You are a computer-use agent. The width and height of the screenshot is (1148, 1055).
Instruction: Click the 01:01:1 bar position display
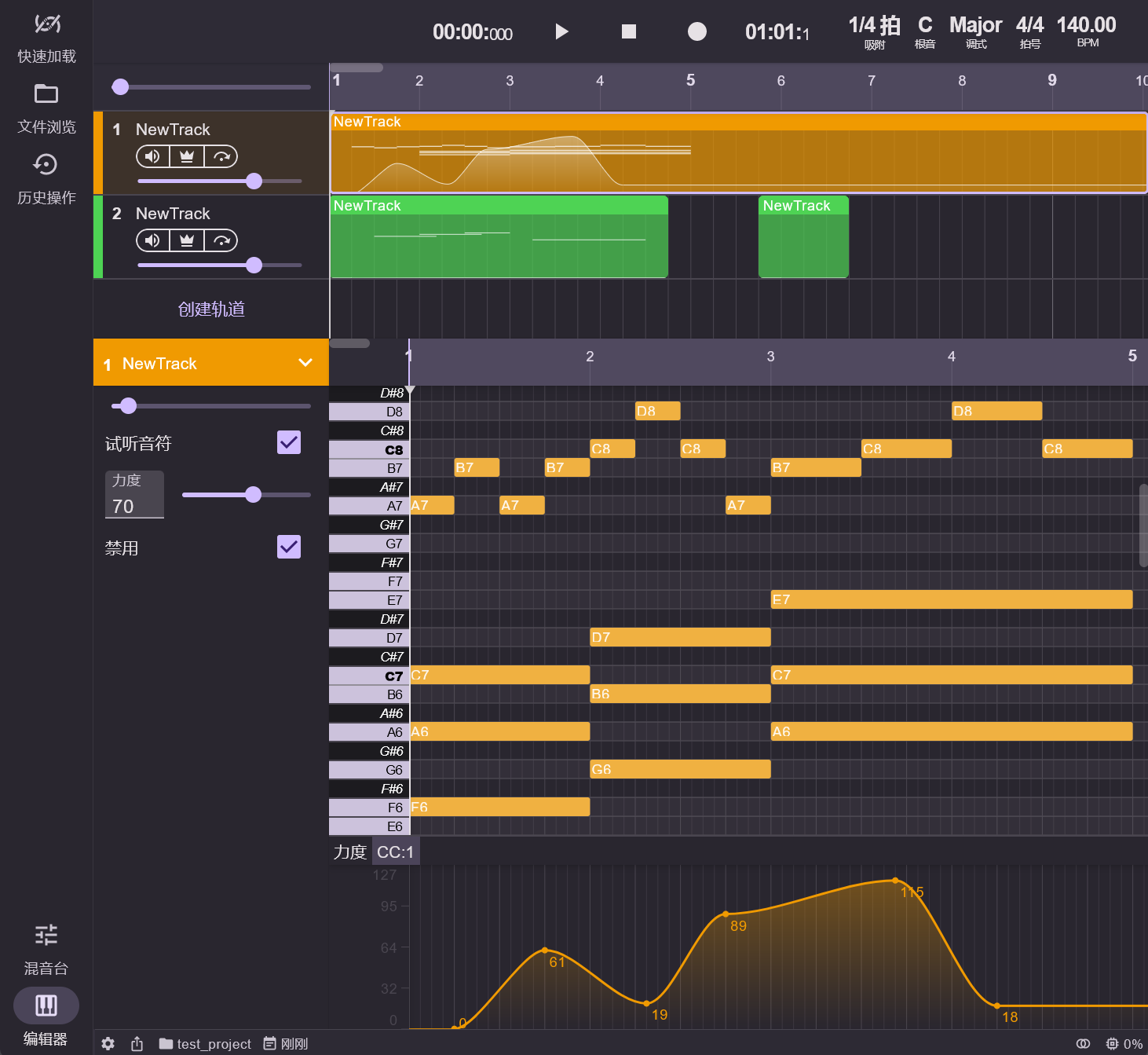pos(777,32)
